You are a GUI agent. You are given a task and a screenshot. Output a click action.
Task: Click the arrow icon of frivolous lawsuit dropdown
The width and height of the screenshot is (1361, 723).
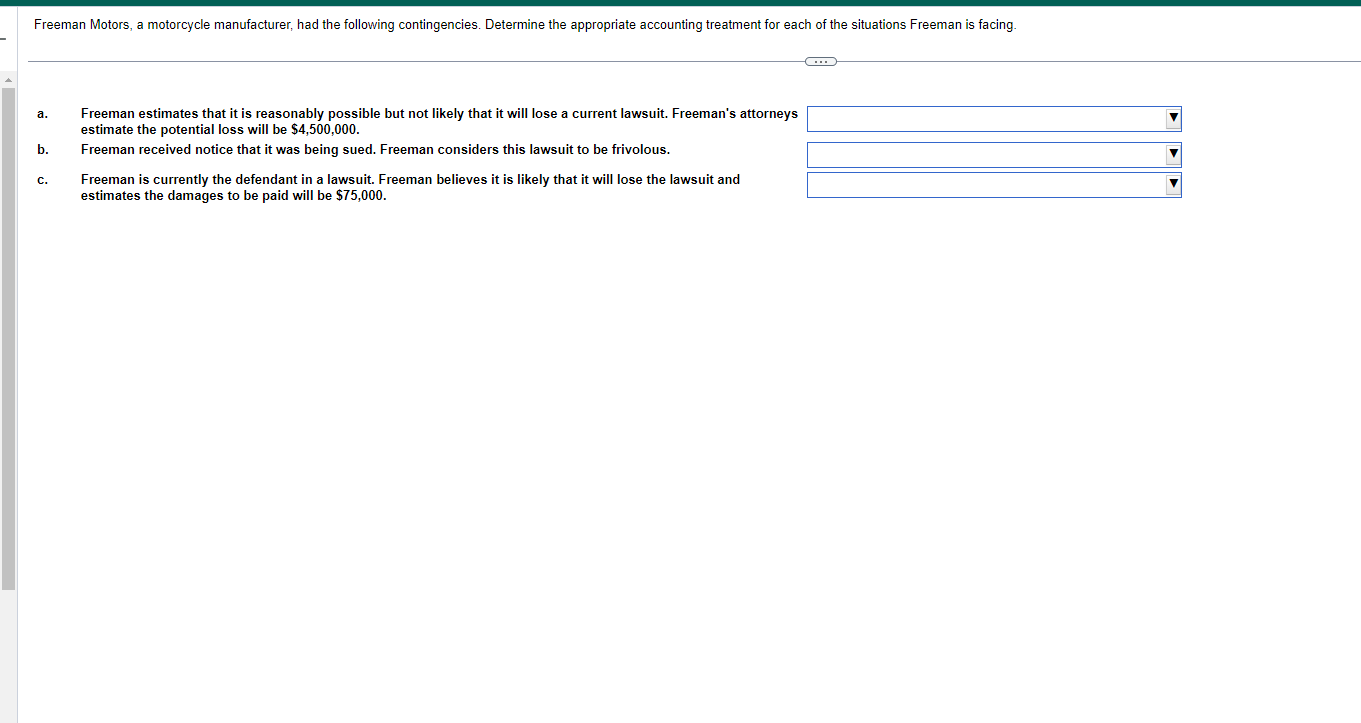1174,155
